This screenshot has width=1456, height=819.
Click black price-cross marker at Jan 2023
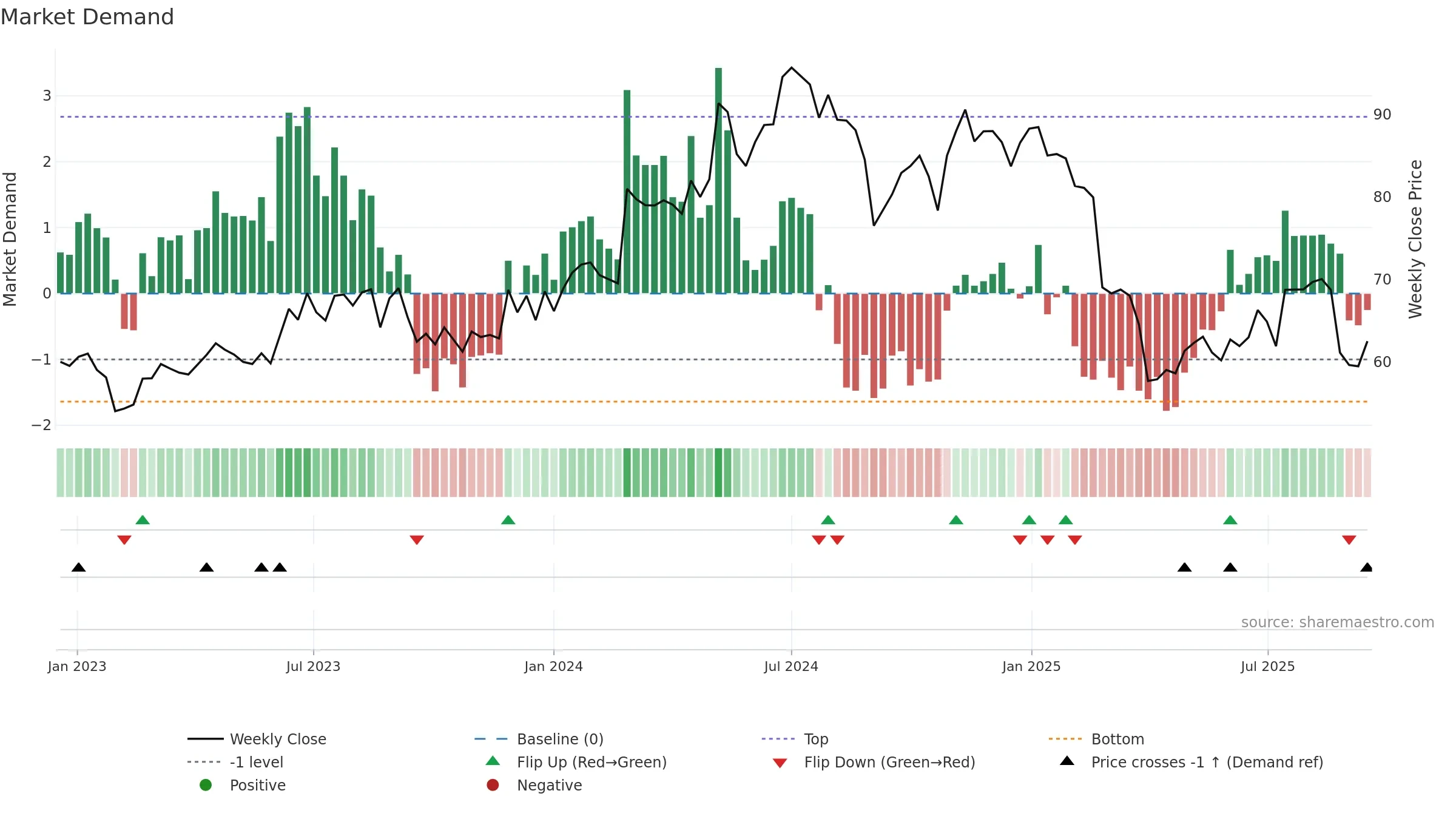pos(79,567)
